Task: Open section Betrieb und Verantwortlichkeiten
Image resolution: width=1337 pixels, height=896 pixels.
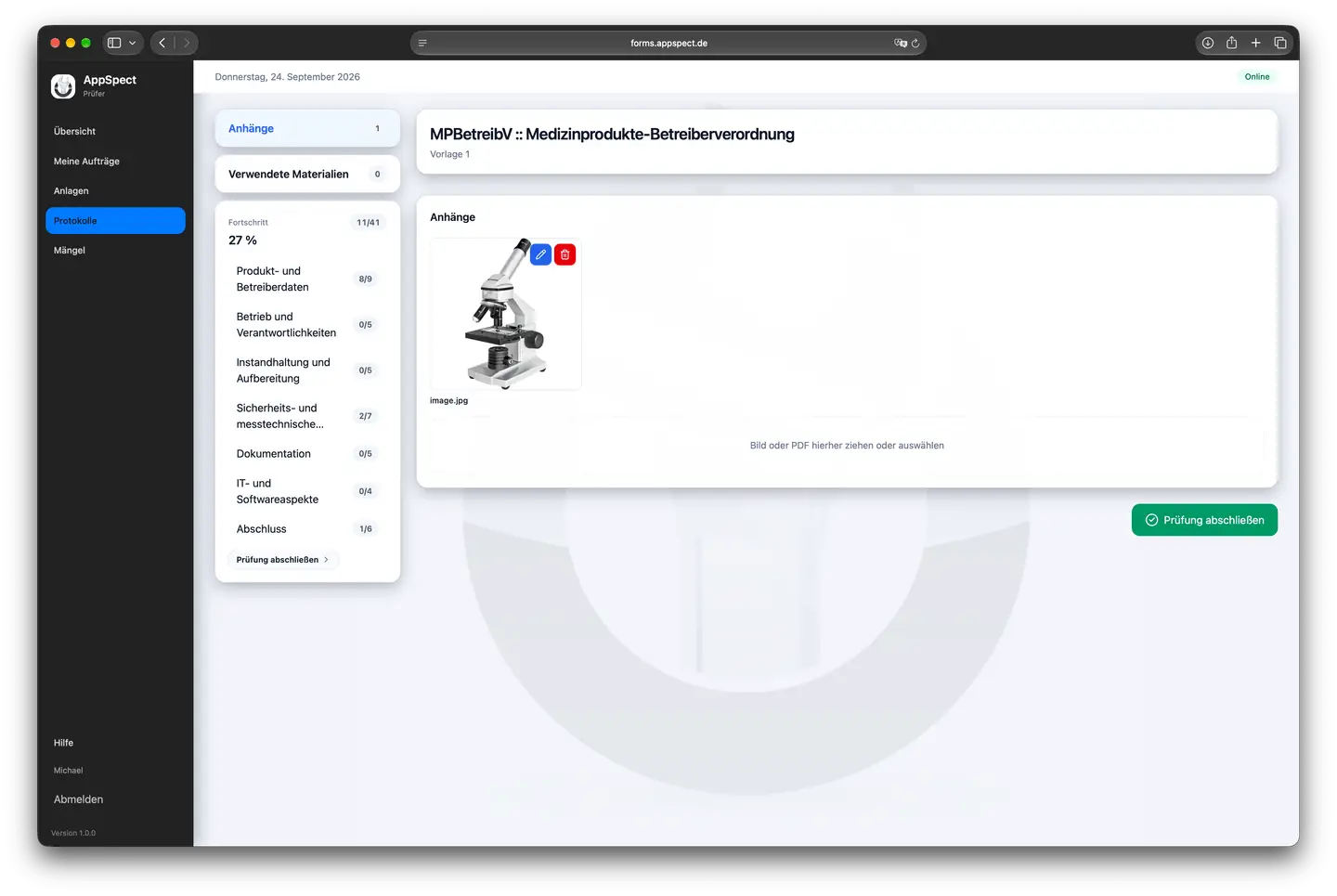Action: [307, 325]
